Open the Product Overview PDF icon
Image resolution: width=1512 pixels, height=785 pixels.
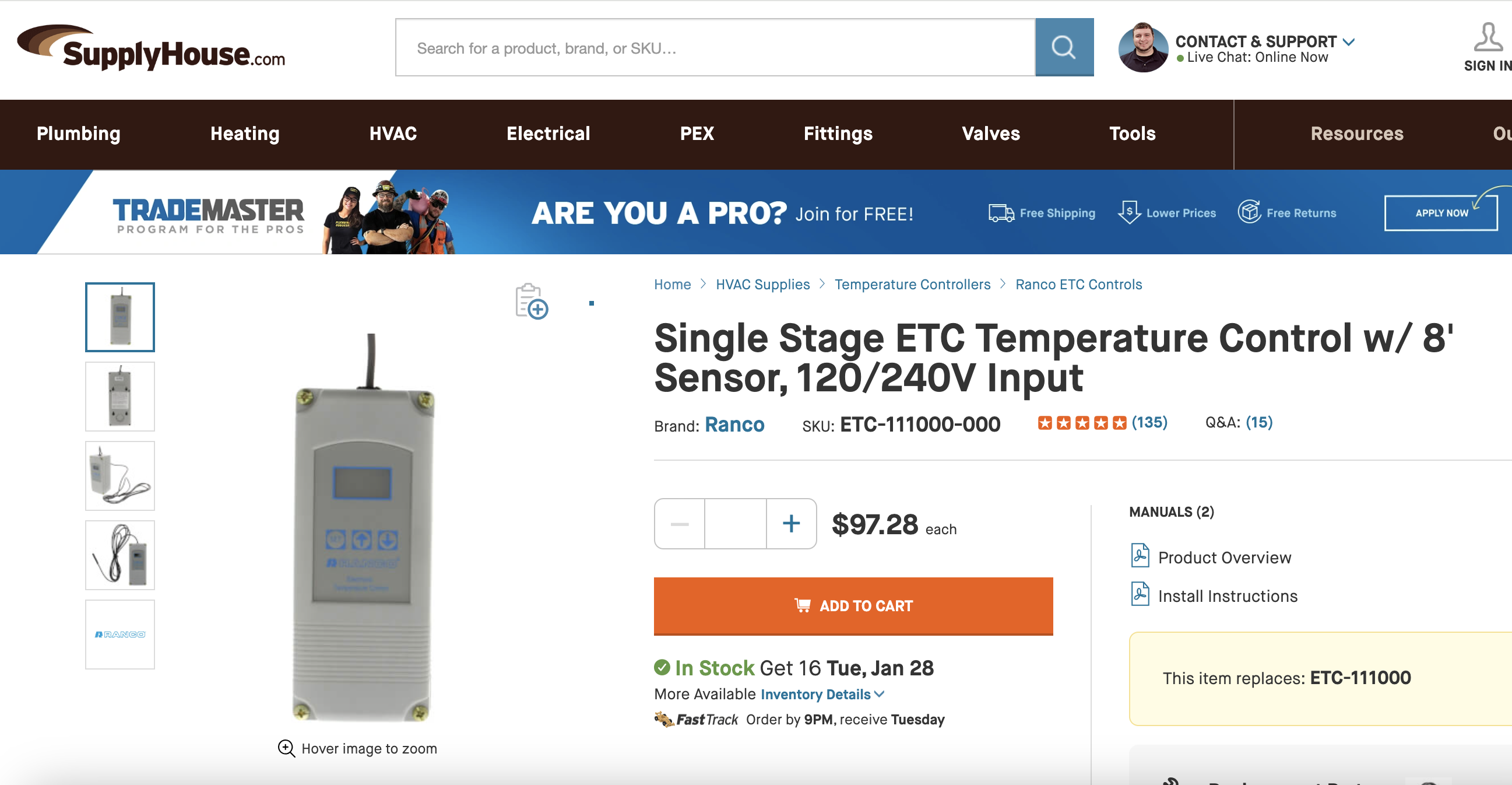tap(1140, 555)
